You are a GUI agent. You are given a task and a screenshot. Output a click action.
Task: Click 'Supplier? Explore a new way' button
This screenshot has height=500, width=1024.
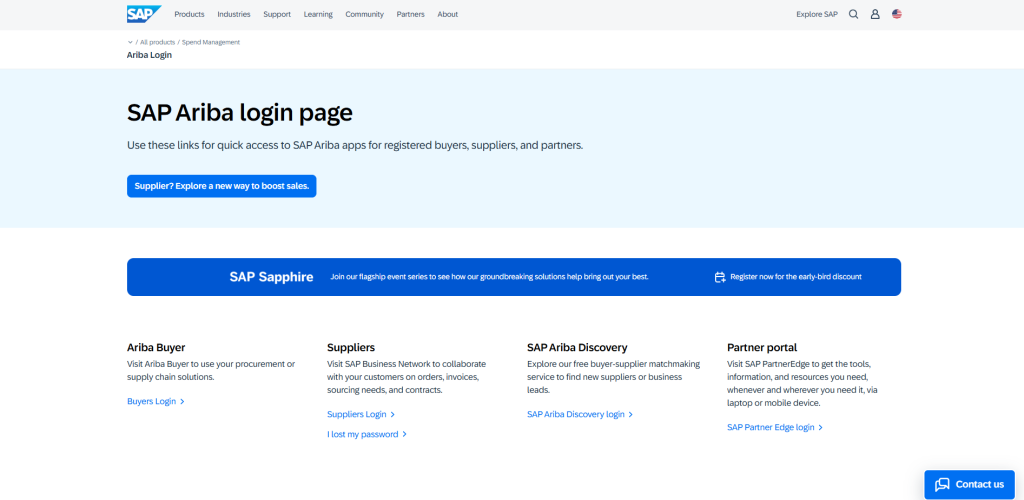[x=221, y=186]
